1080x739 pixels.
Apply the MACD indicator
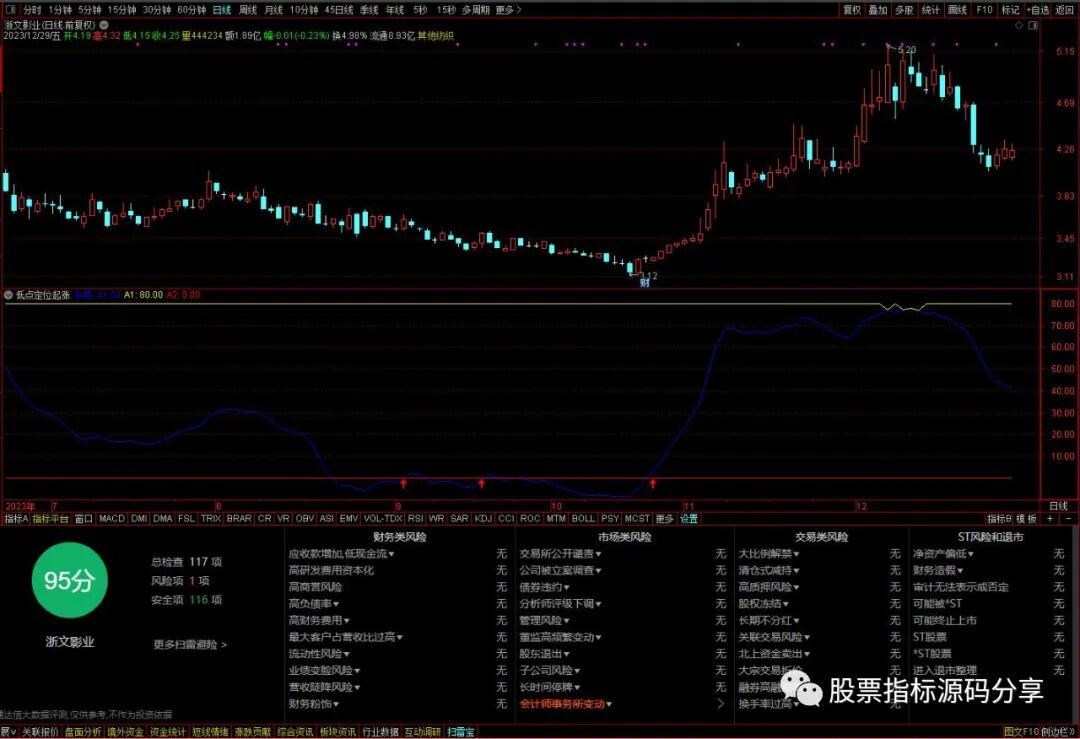coord(112,519)
